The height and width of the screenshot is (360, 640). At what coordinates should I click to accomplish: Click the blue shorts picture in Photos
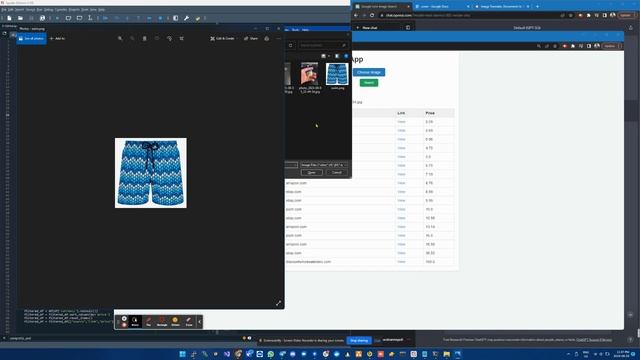coord(151,173)
